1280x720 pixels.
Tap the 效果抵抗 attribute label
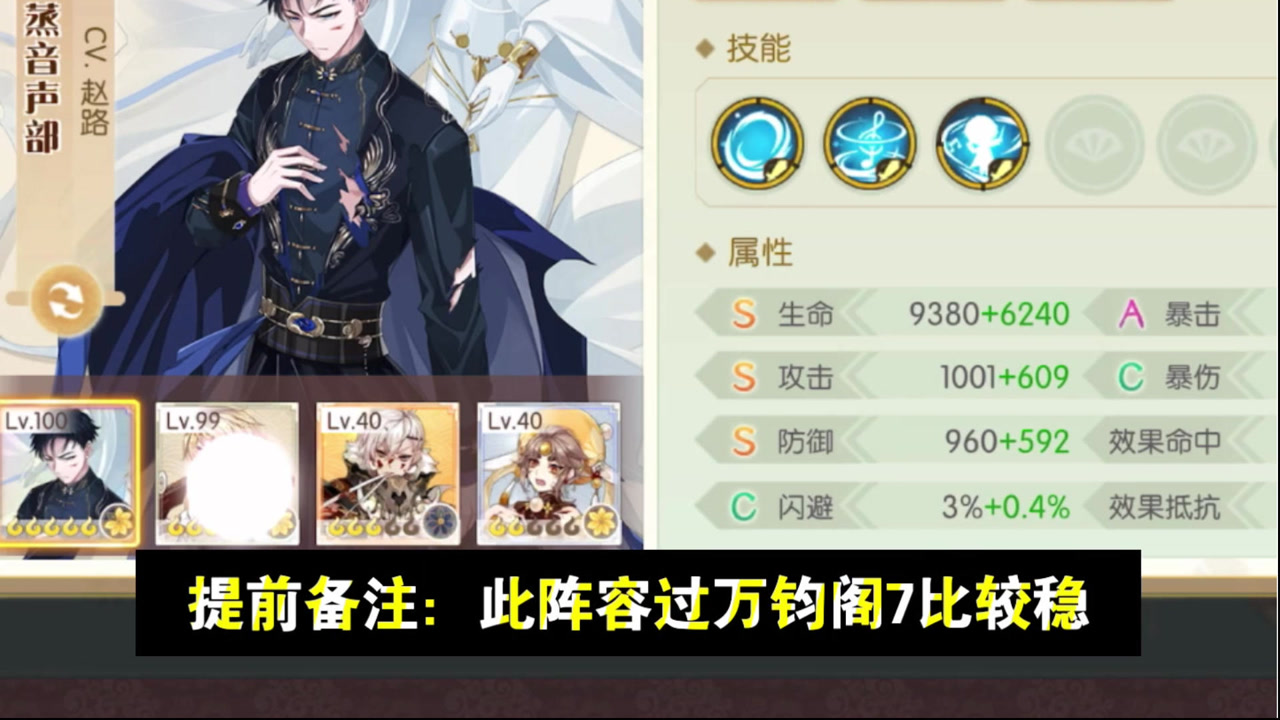click(1165, 506)
